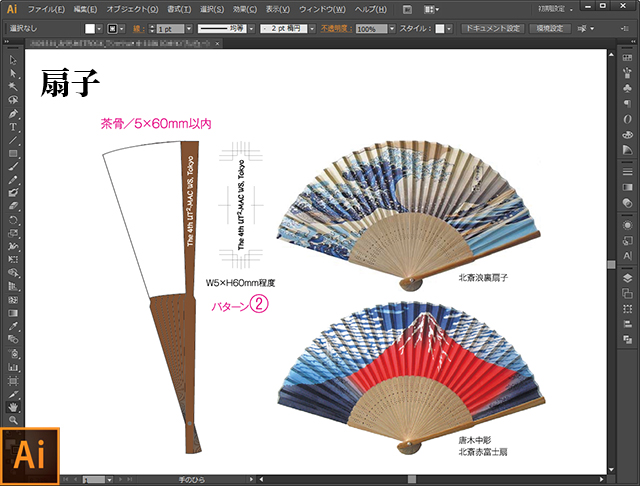Click the stroke color swatch in control bar
This screenshot has height=486, width=640.
click(x=112, y=29)
